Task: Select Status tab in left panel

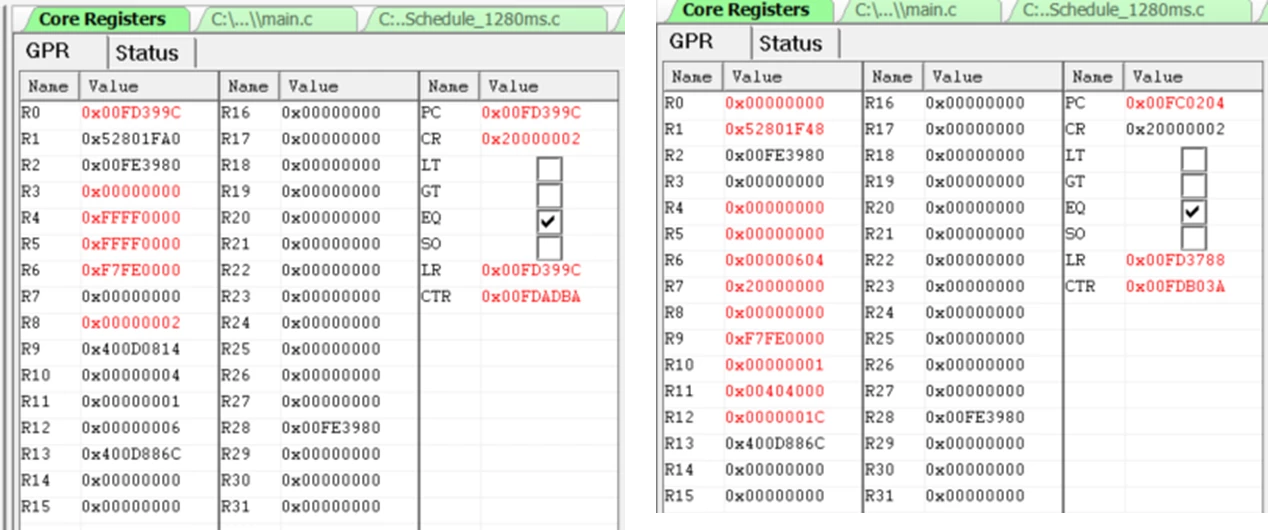Action: point(148,53)
